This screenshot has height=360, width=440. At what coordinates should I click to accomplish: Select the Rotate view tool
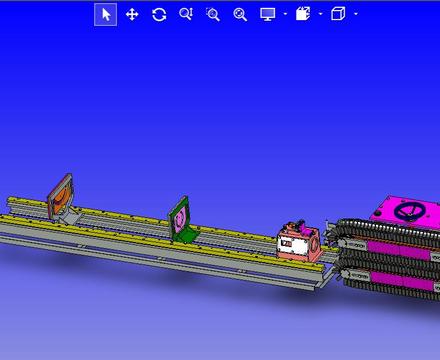pyautogui.click(x=159, y=15)
